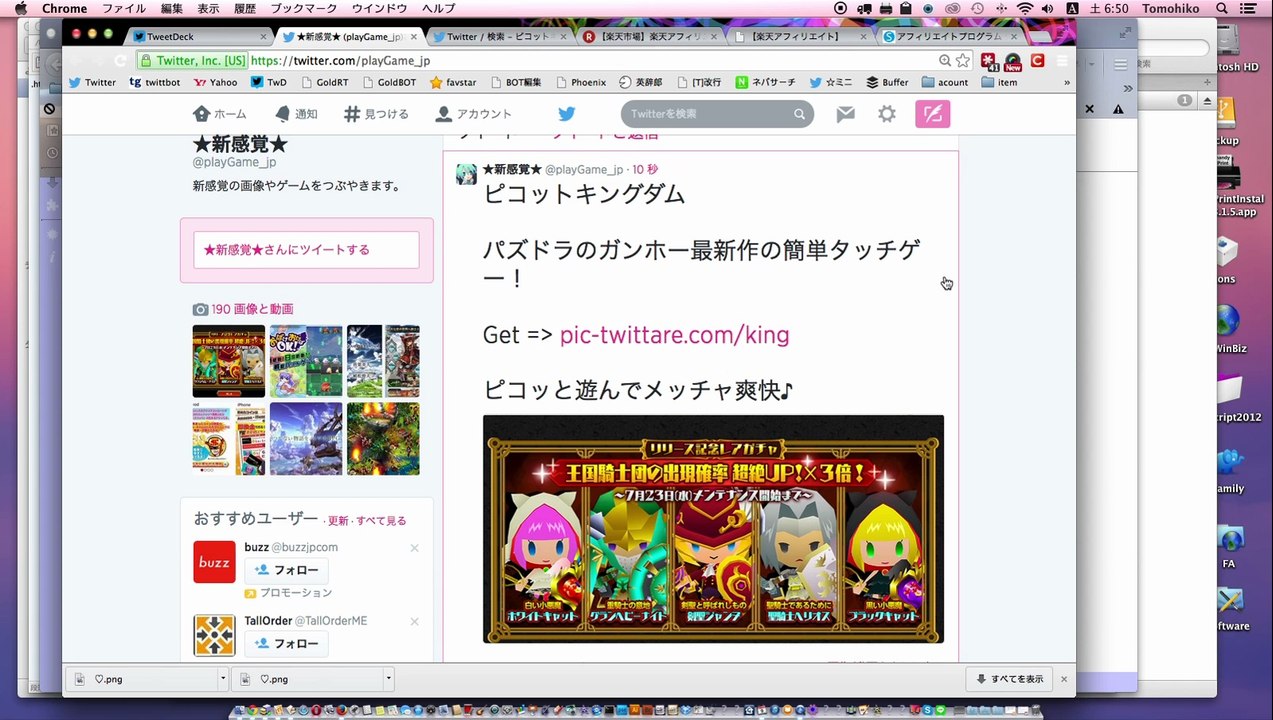Open the GoldBOT bookmark
The height and width of the screenshot is (720, 1273).
coord(388,82)
